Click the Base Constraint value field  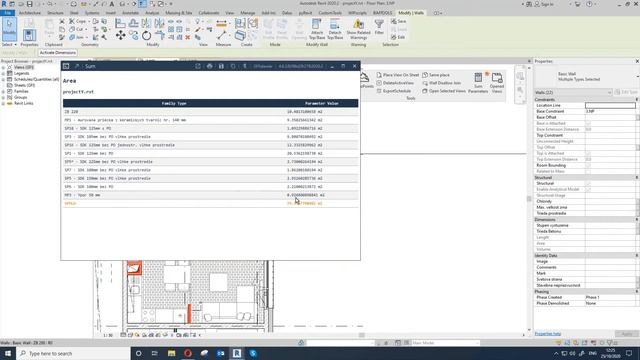tap(610, 111)
